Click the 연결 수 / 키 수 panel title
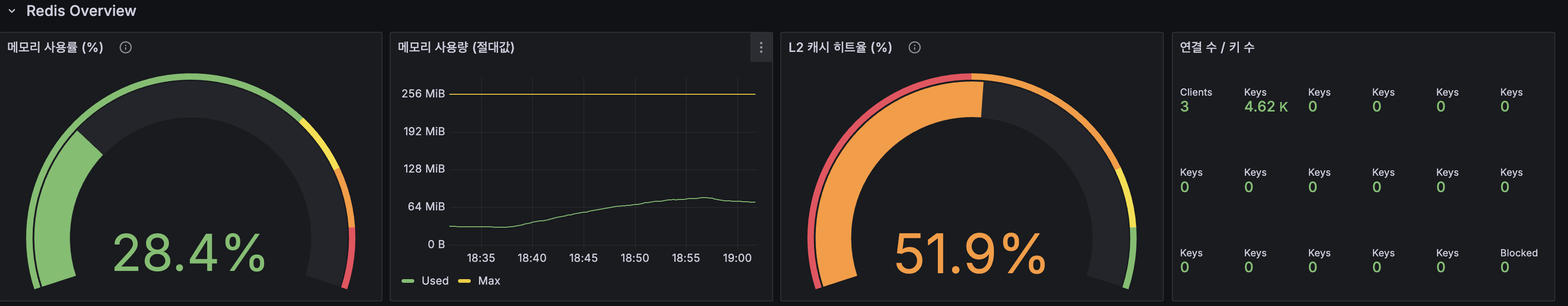Viewport: 1568px width, 306px height. (1217, 47)
